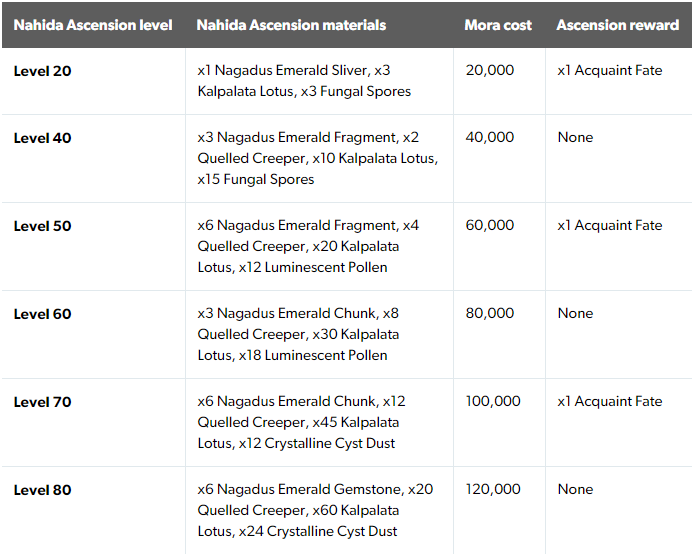Click the Ascension reward column header
This screenshot has height=560, width=694.
(617, 25)
